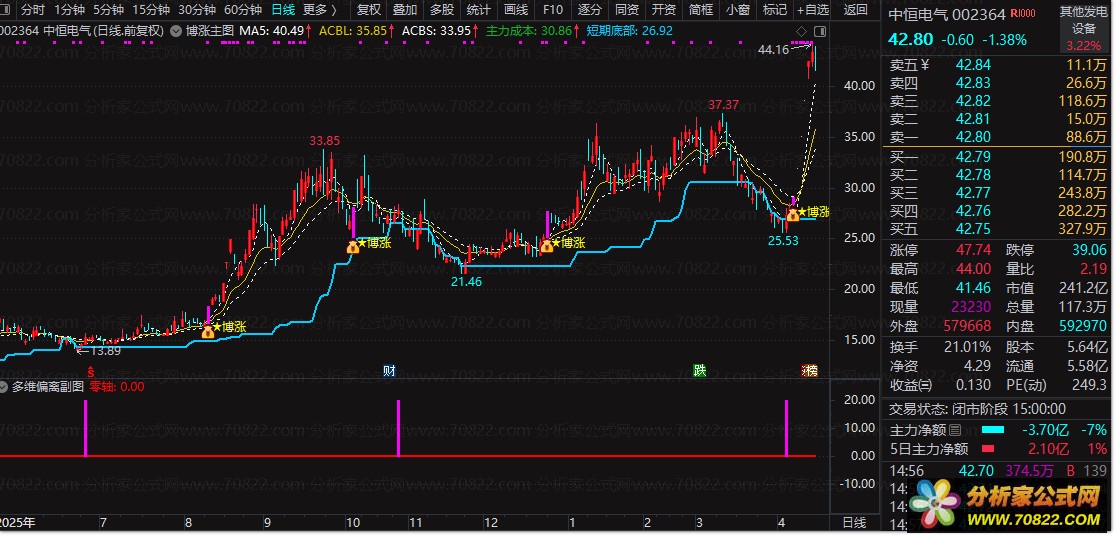Click the R1000 badge beside stock code
Image resolution: width=1117 pixels, height=536 pixels.
coord(1024,14)
